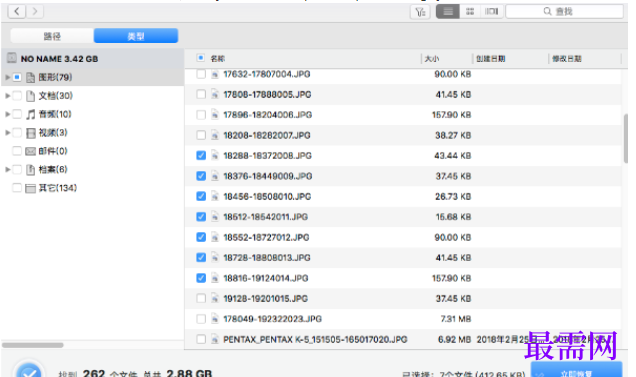Uncheck the box for 18288-18372008.JPG

(x=201, y=155)
